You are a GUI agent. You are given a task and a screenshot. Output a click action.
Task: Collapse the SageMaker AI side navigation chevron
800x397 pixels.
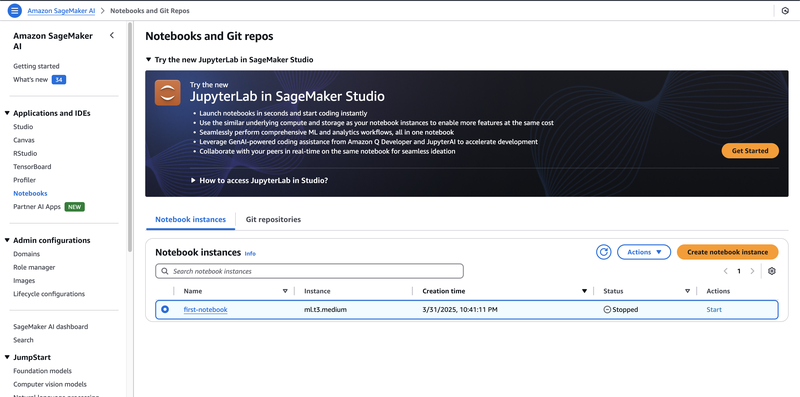tap(112, 35)
